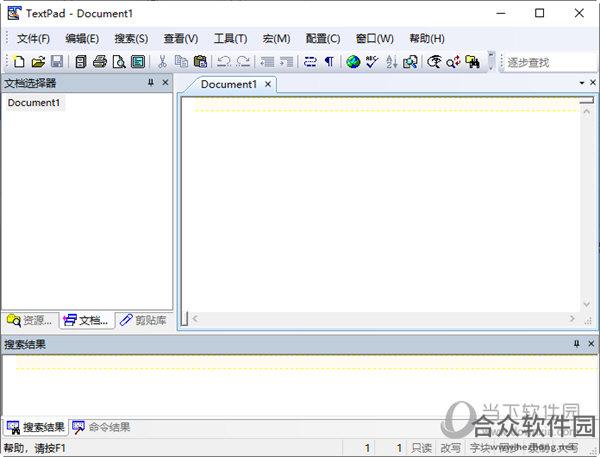
Task: Toggle Word Wrap with its toolbar icon
Action: pos(310,61)
